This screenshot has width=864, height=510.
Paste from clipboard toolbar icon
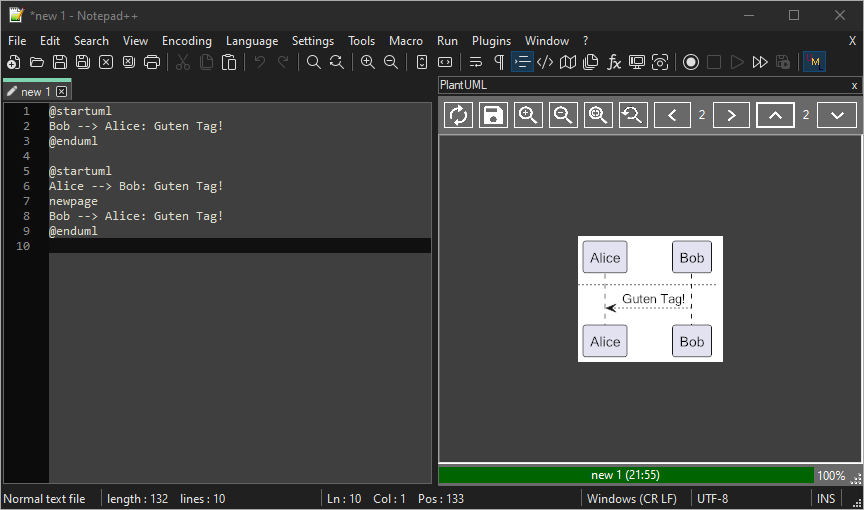point(229,62)
